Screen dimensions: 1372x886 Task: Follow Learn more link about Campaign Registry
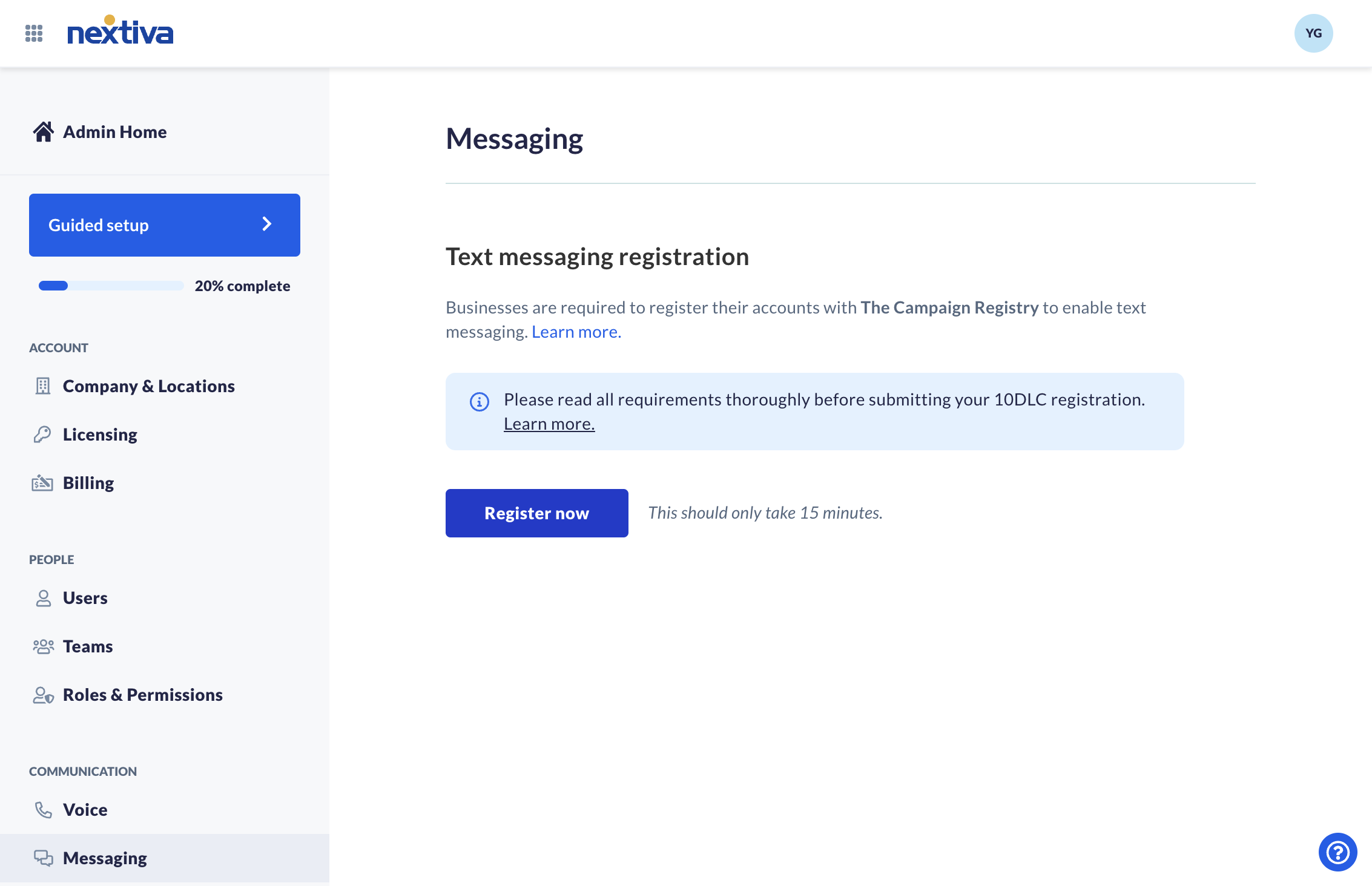(x=576, y=332)
